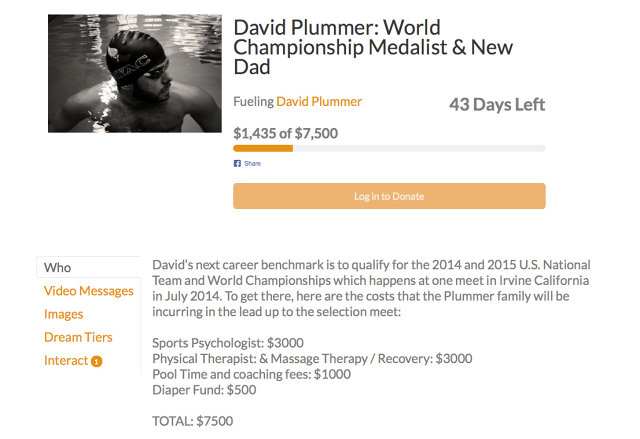Open the Interact tab

coord(66,361)
